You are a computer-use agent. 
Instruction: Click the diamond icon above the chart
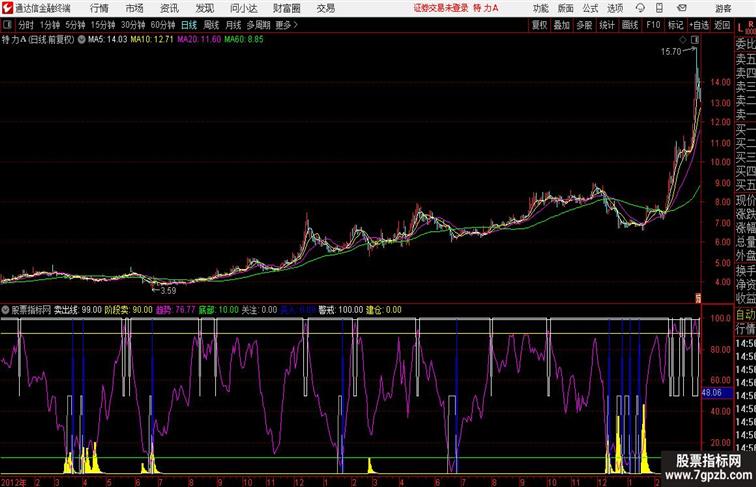[x=683, y=39]
